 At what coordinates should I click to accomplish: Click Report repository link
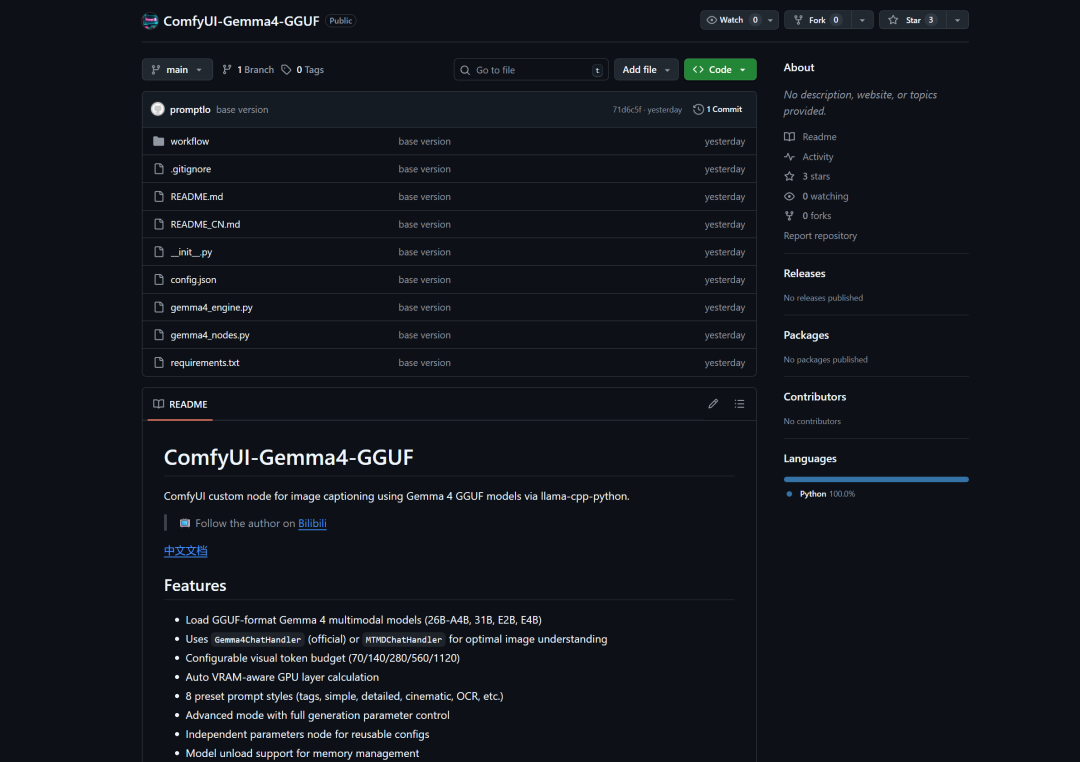pos(820,236)
